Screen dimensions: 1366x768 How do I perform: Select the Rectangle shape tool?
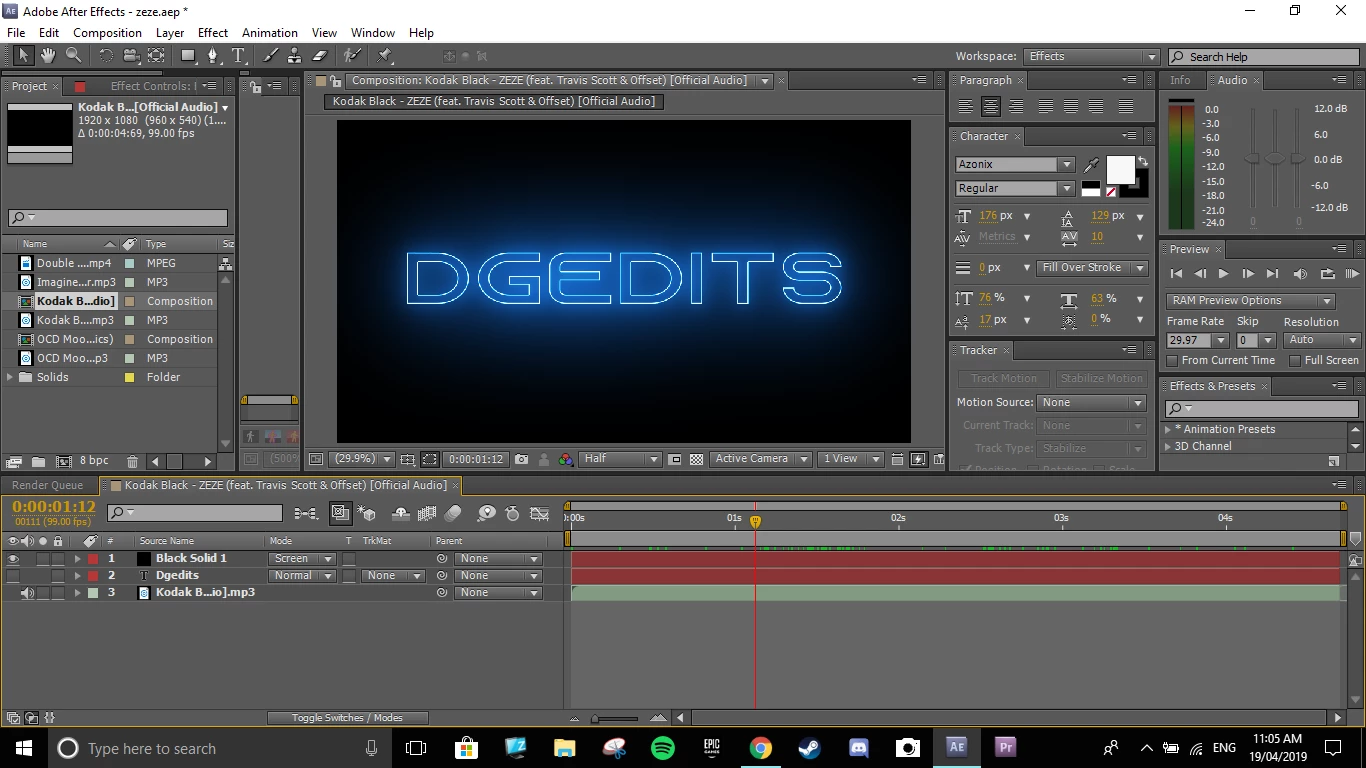click(188, 56)
